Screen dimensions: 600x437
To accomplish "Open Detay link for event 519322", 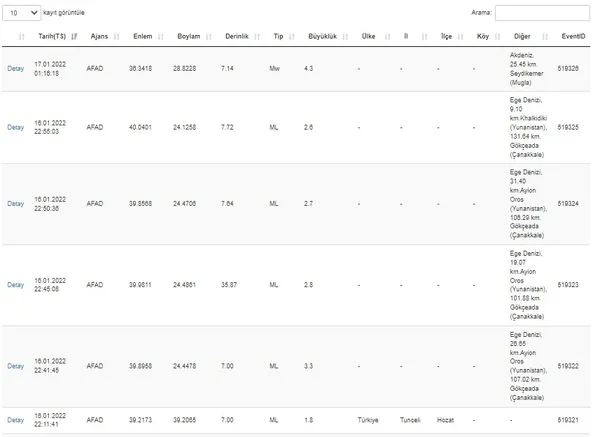I will click(x=15, y=366).
